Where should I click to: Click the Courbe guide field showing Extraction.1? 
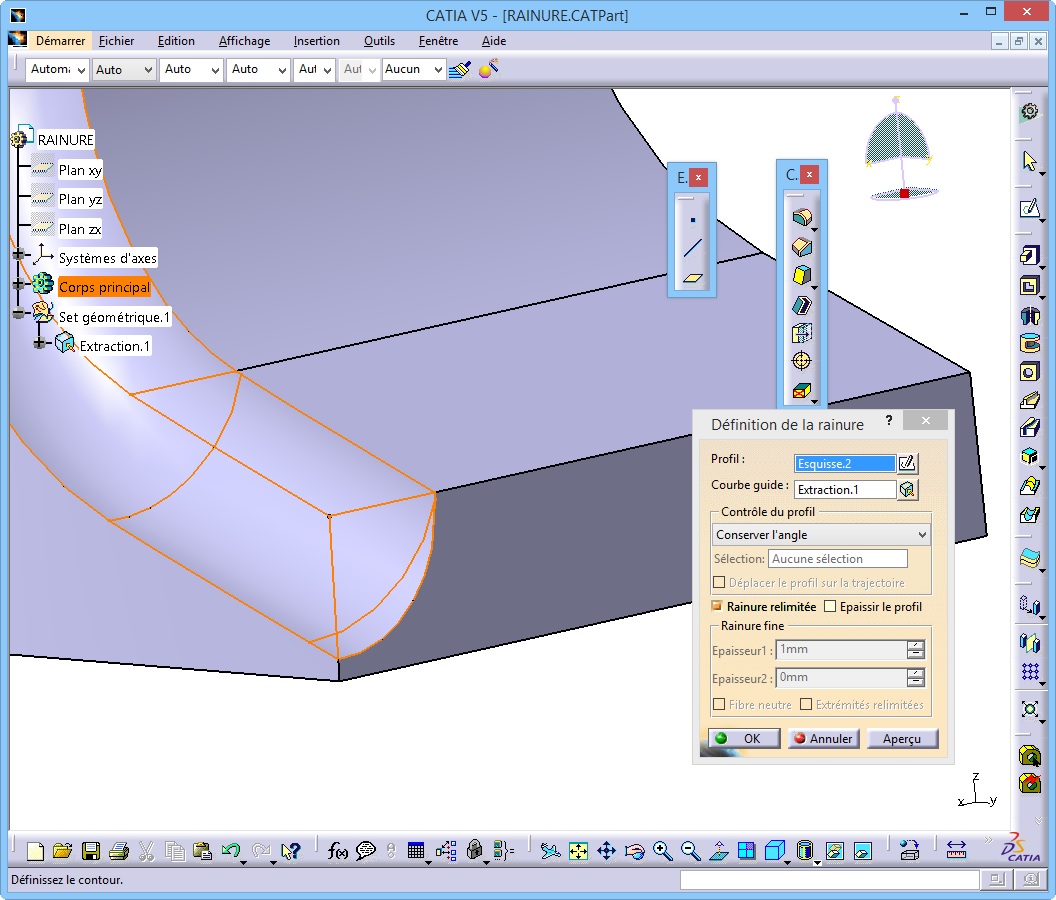pos(845,490)
